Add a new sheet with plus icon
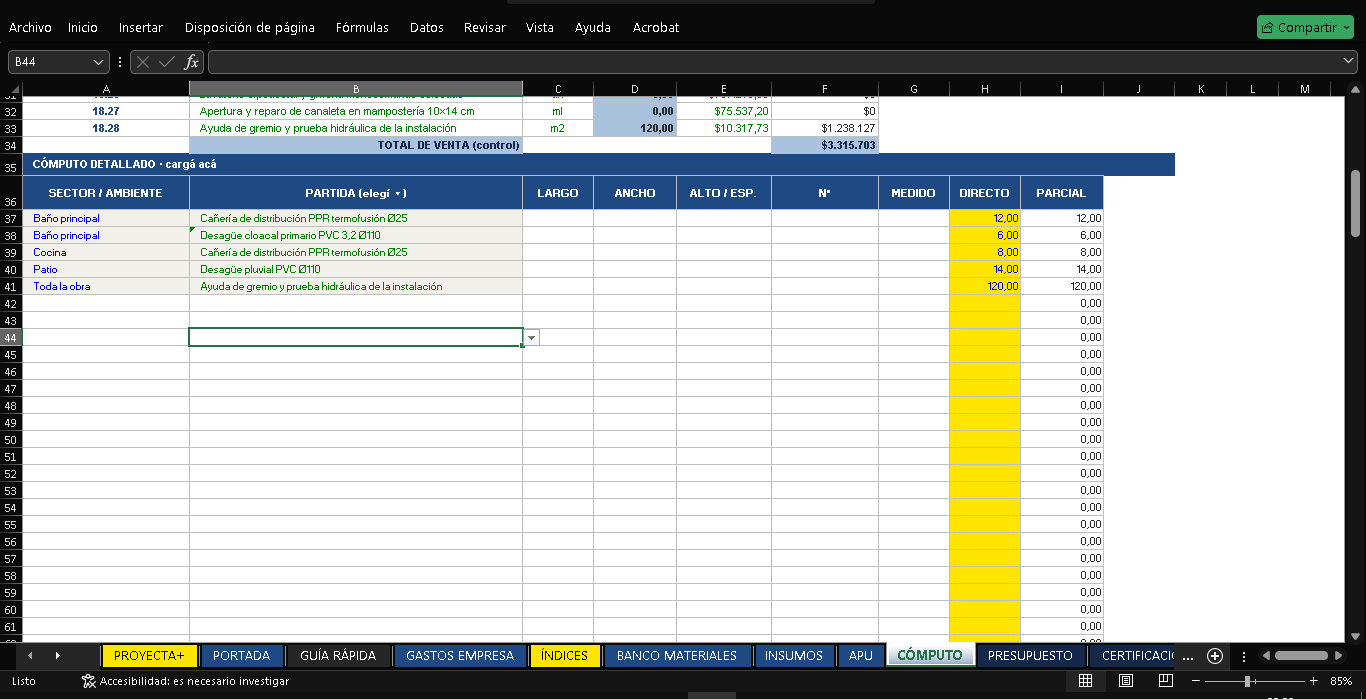The width and height of the screenshot is (1366, 699). click(x=1215, y=656)
